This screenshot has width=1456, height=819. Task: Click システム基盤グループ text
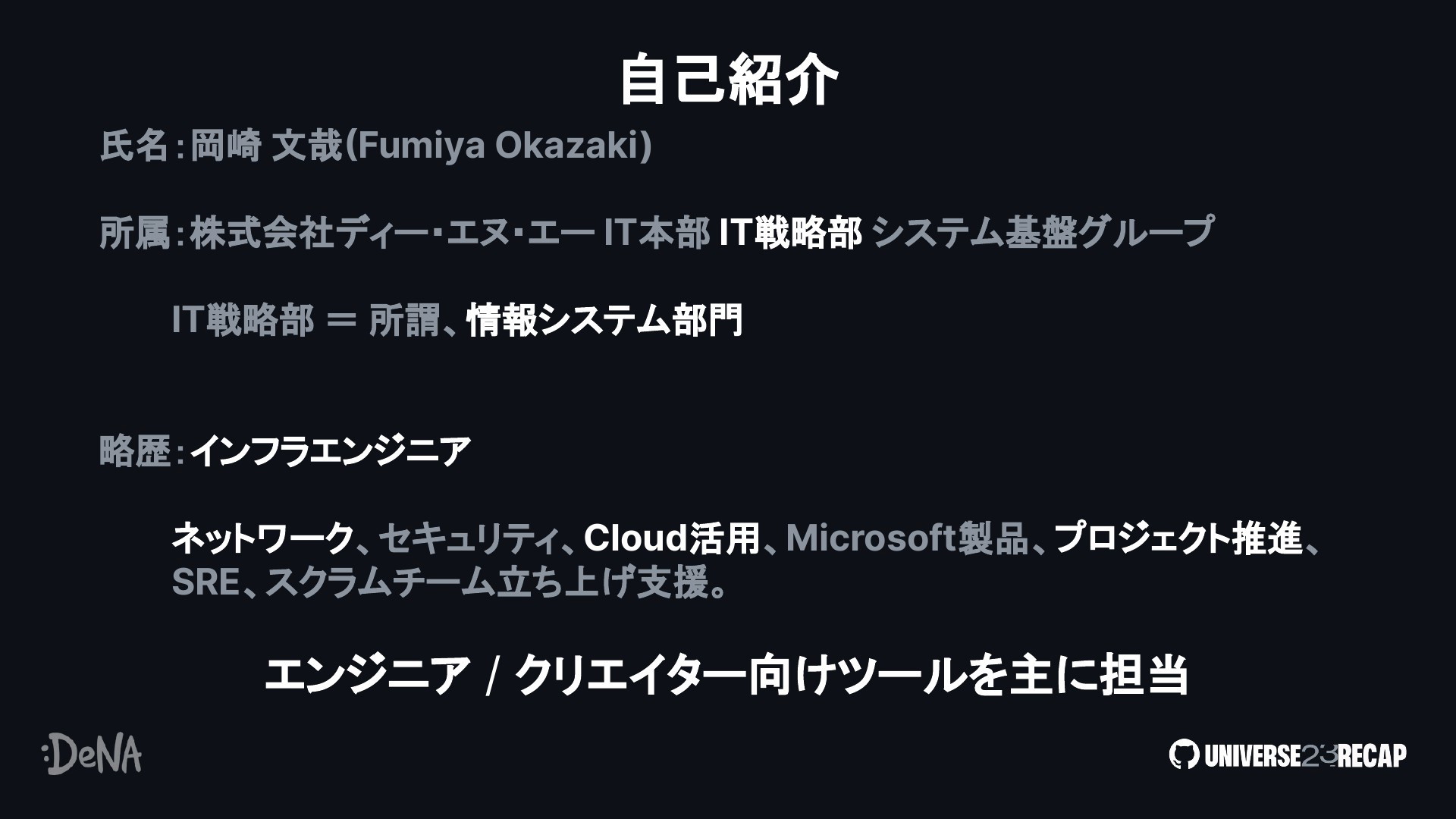pos(1043,233)
